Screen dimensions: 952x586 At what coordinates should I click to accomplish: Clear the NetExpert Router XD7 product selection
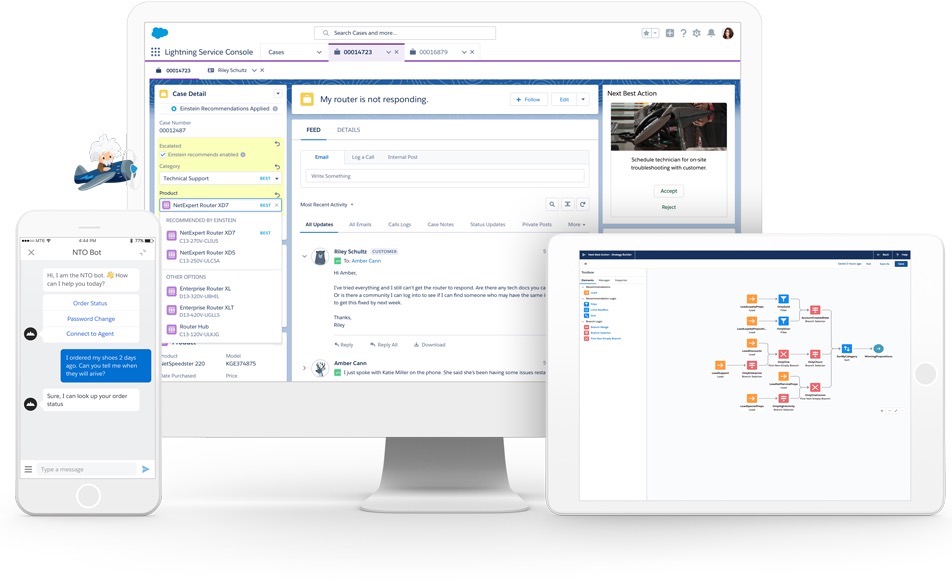277,205
